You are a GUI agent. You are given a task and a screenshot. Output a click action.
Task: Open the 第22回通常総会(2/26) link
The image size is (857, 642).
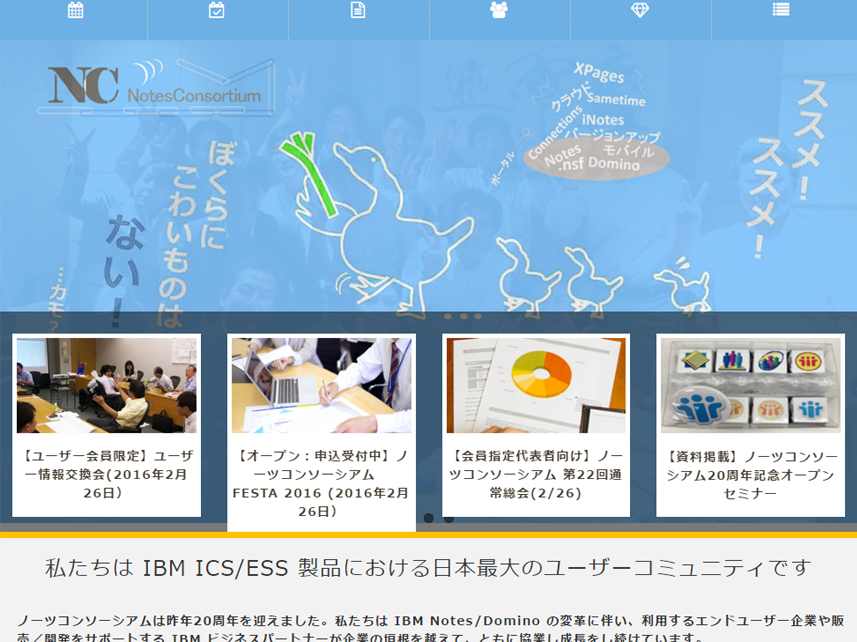click(x=536, y=474)
